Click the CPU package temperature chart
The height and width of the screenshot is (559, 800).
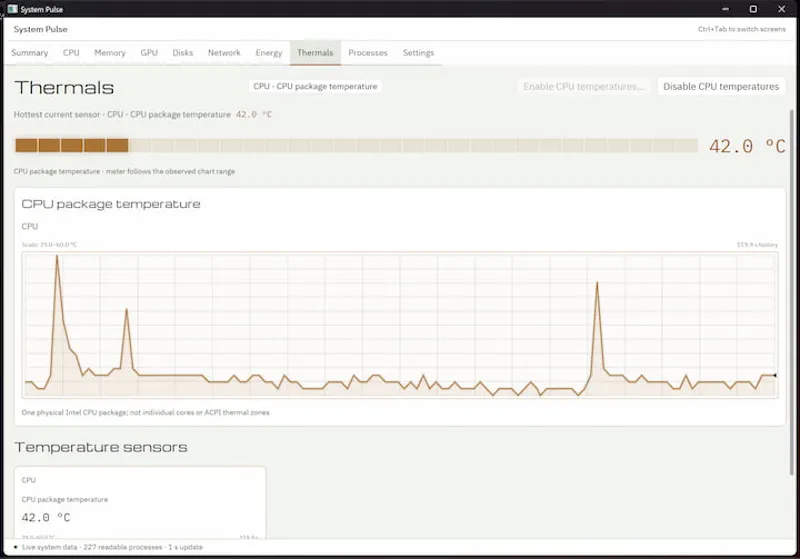click(400, 324)
